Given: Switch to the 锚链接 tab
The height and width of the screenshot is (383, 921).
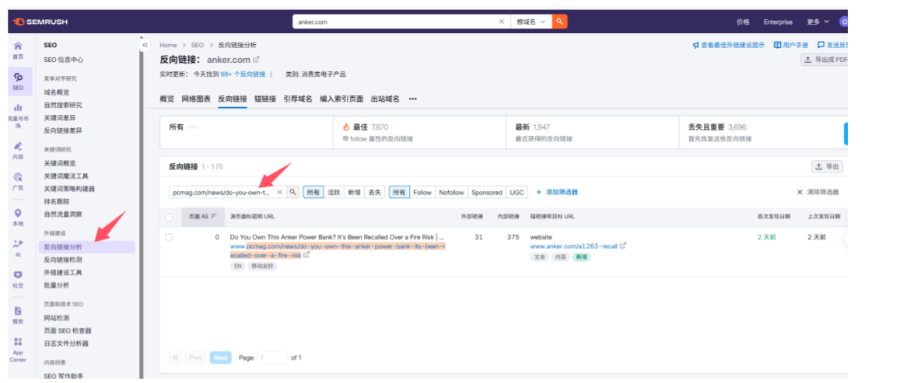Looking at the screenshot, I should (265, 99).
